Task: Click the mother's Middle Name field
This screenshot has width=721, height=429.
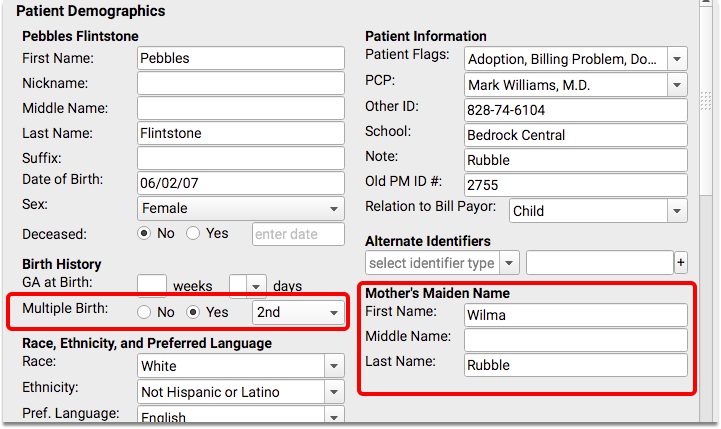Action: [x=576, y=340]
